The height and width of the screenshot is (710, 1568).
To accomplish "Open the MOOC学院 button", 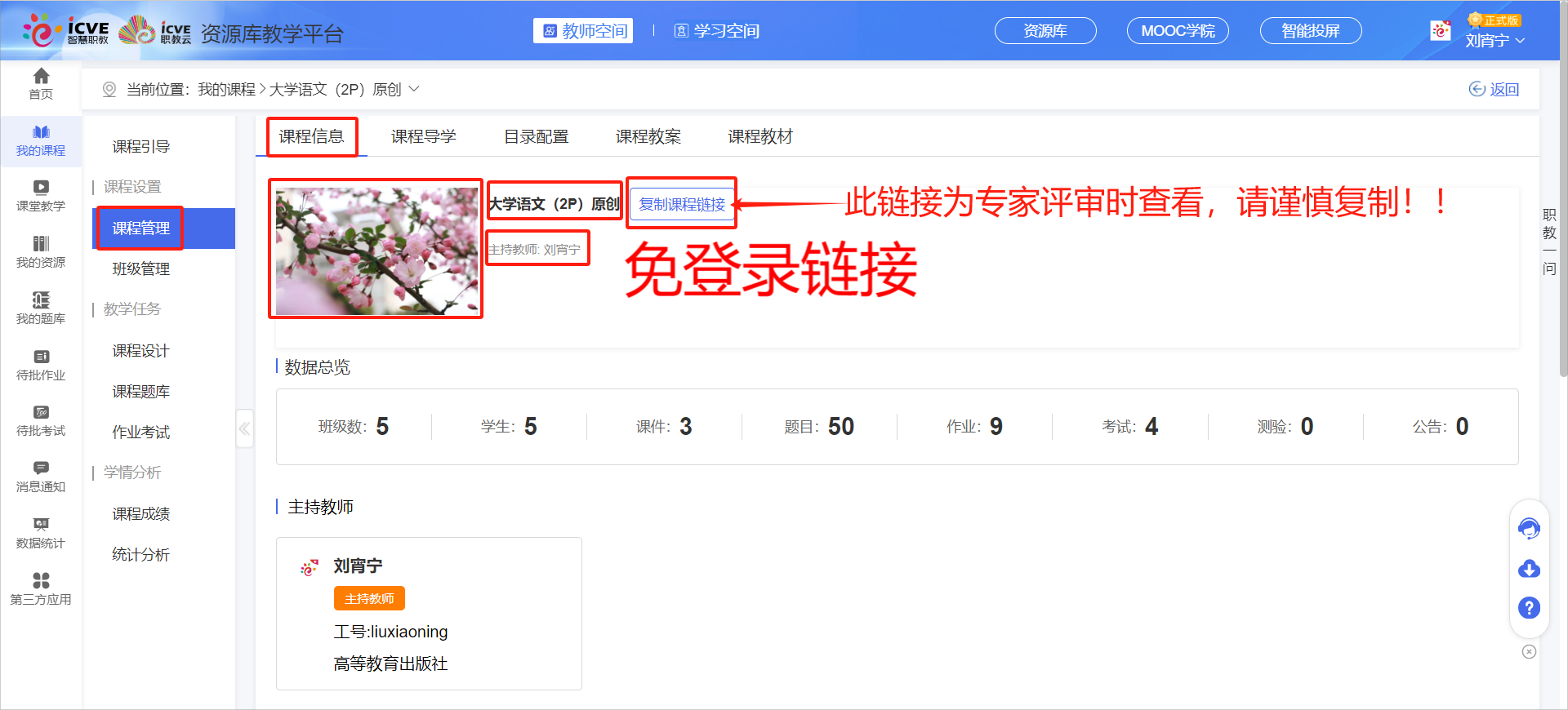I will coord(1178,31).
